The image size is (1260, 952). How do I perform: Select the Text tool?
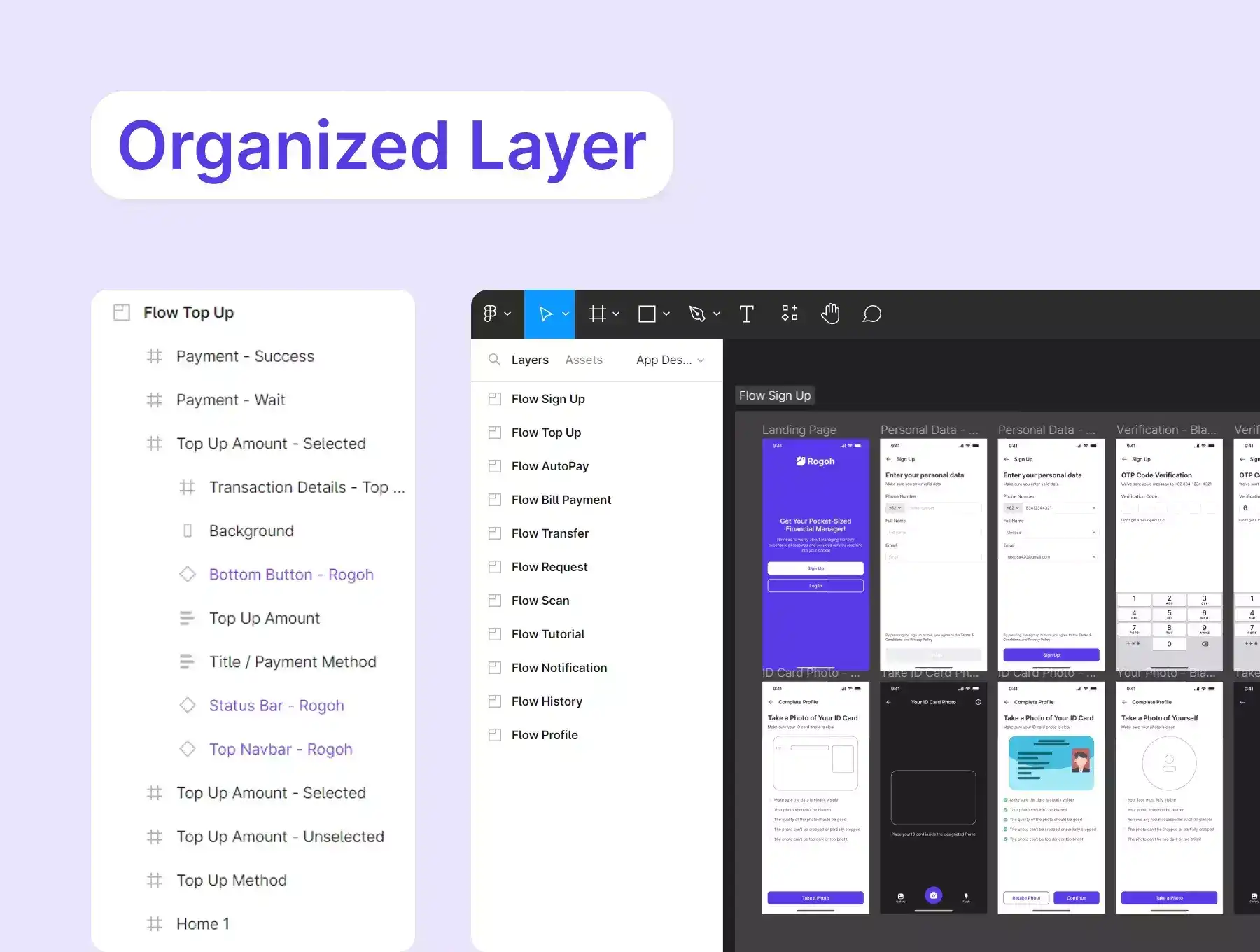pos(746,314)
